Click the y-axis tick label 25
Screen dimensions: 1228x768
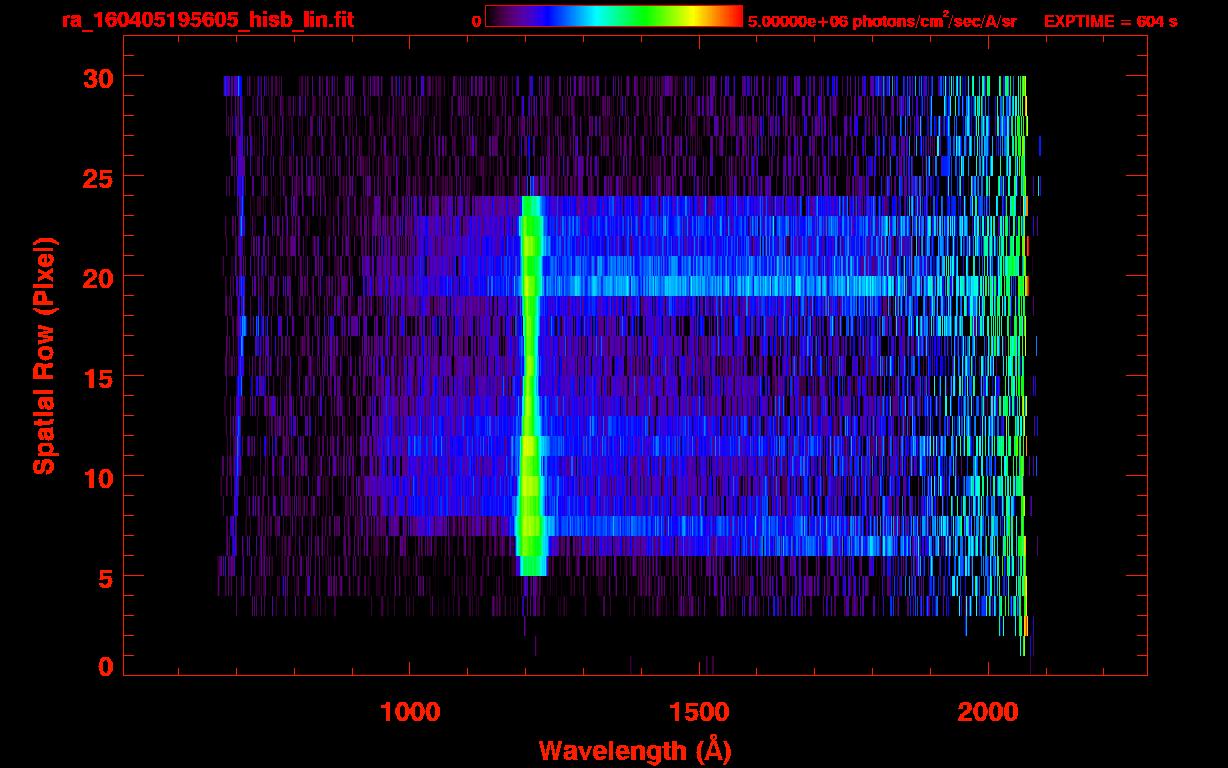coord(97,177)
